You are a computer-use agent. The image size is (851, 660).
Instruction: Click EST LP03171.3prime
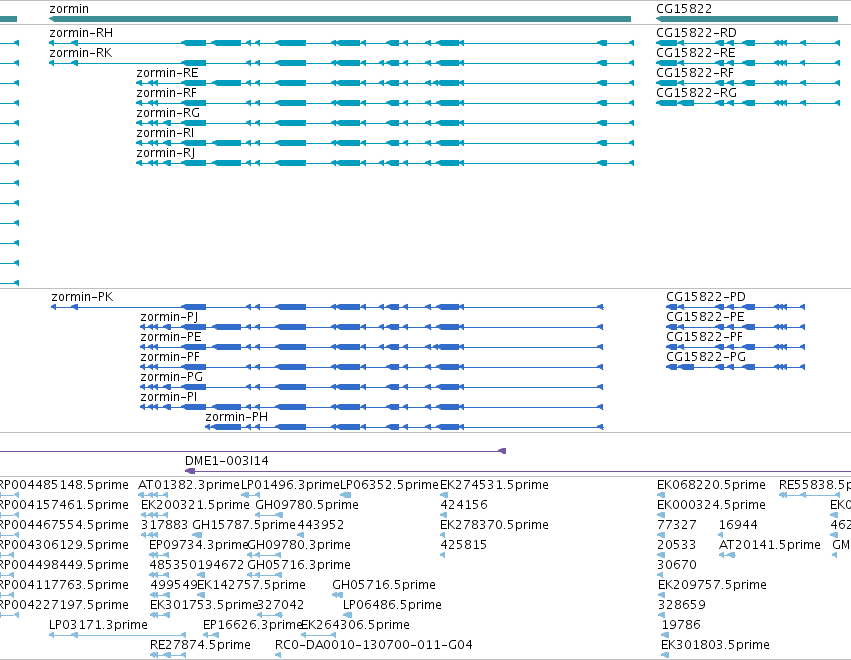click(x=98, y=625)
